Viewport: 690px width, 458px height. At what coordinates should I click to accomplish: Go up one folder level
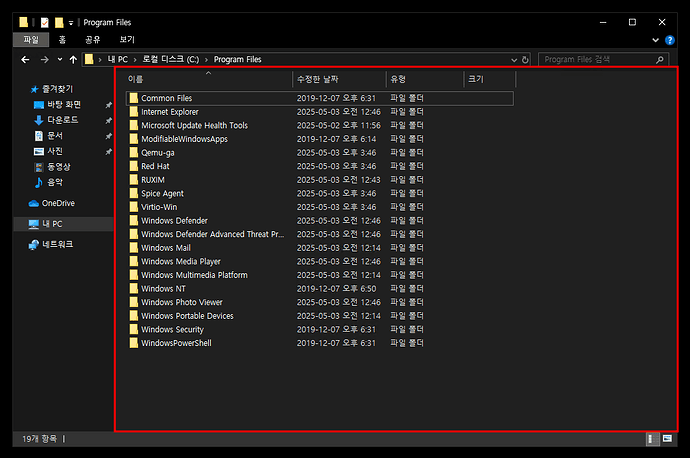coord(73,59)
